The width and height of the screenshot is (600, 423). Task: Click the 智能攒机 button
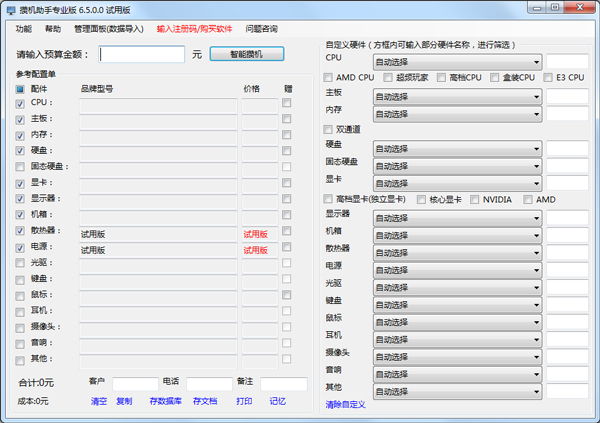[x=248, y=54]
